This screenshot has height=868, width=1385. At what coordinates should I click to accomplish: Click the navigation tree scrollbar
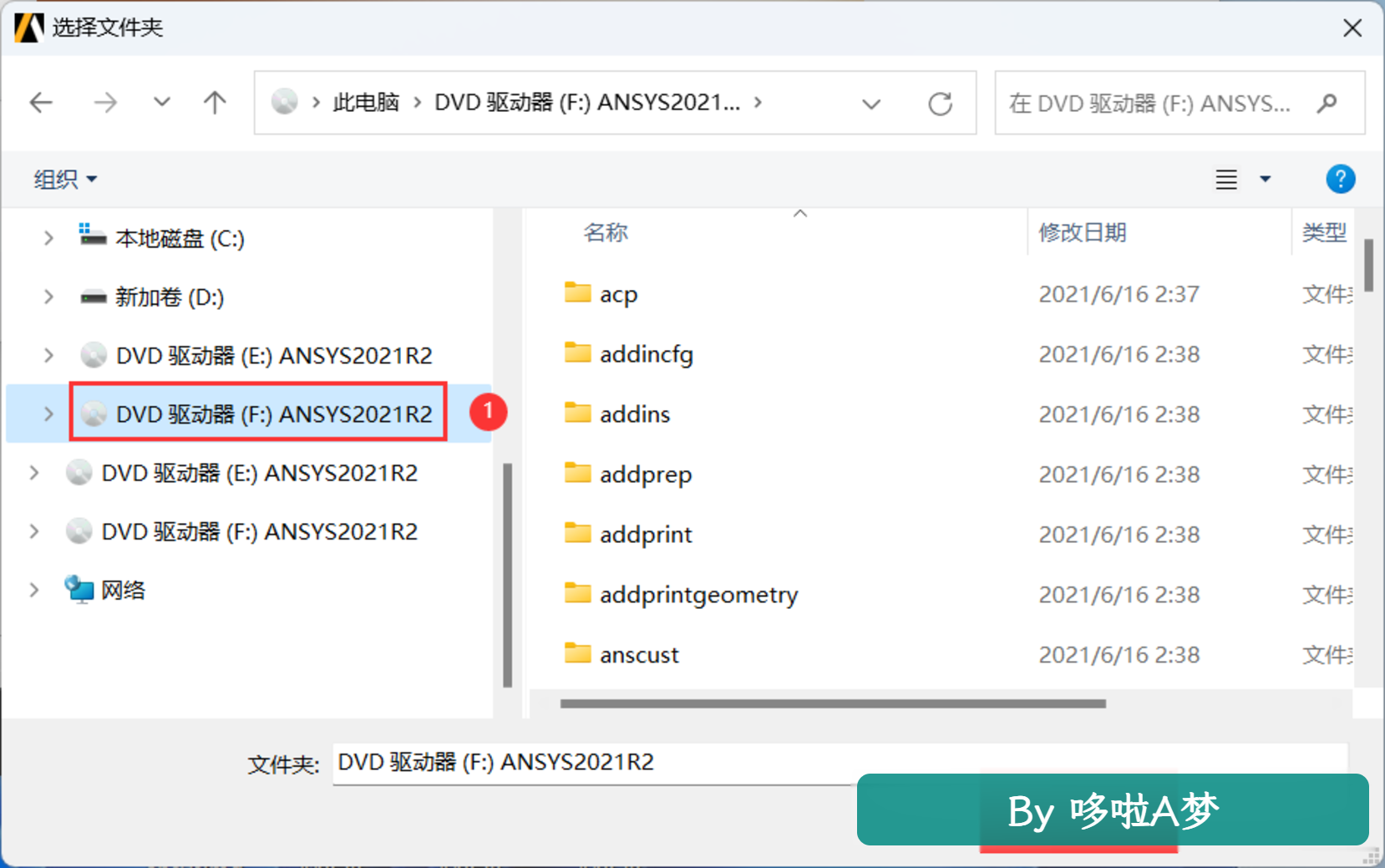pos(507,575)
